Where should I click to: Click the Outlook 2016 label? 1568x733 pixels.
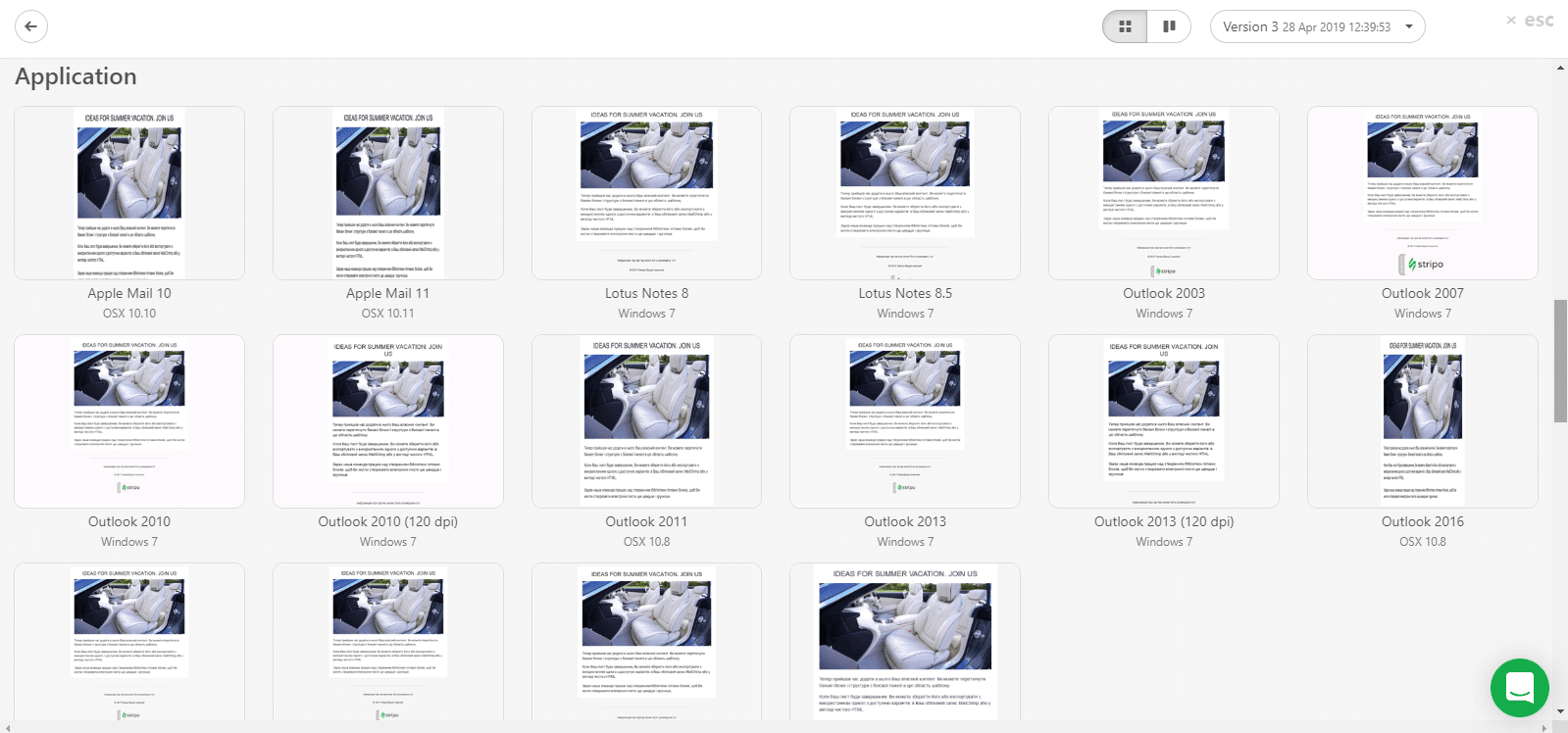pos(1423,521)
